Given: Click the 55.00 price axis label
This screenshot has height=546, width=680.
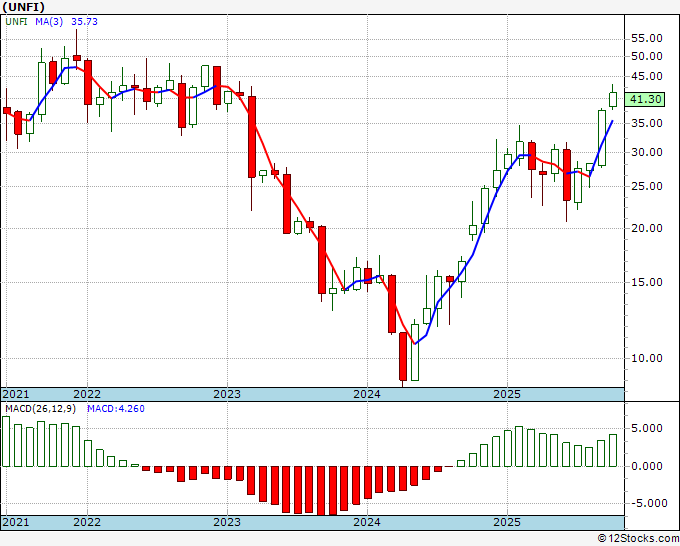Looking at the screenshot, I should click(647, 39).
